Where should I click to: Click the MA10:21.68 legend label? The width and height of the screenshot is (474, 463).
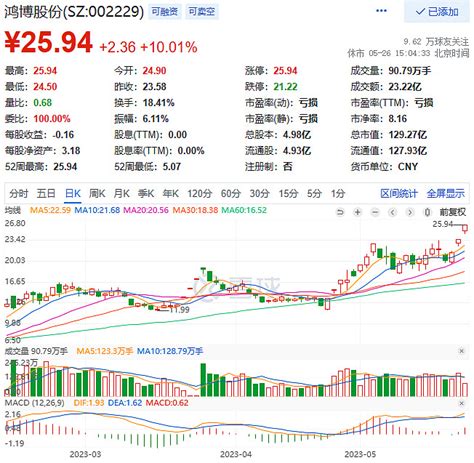pos(97,210)
